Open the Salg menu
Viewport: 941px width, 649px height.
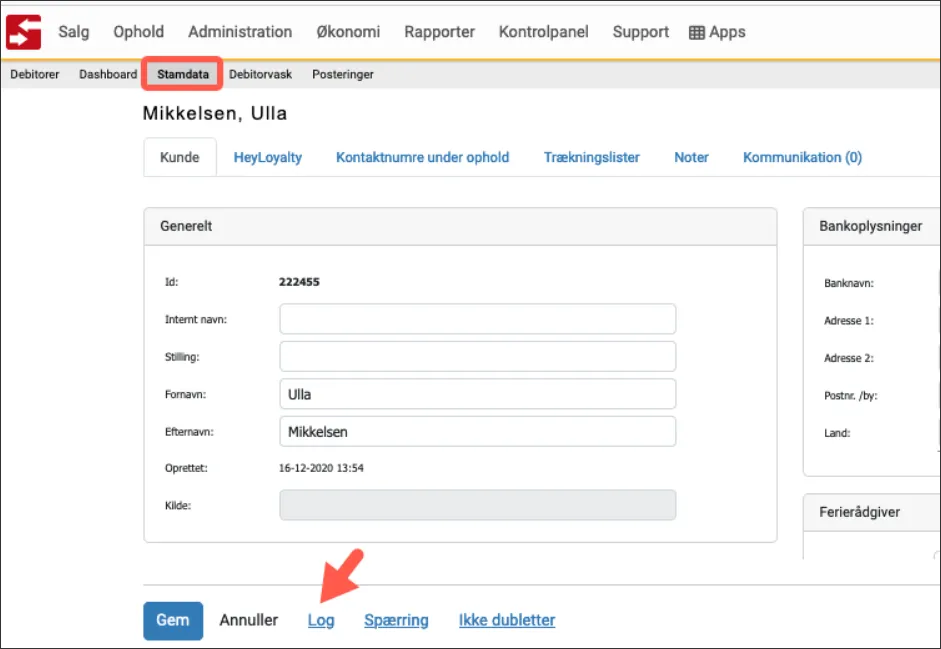pyautogui.click(x=74, y=31)
